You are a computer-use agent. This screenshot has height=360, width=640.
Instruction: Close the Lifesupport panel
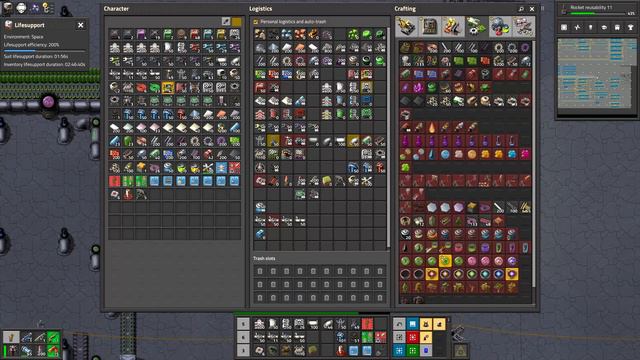(x=80, y=25)
